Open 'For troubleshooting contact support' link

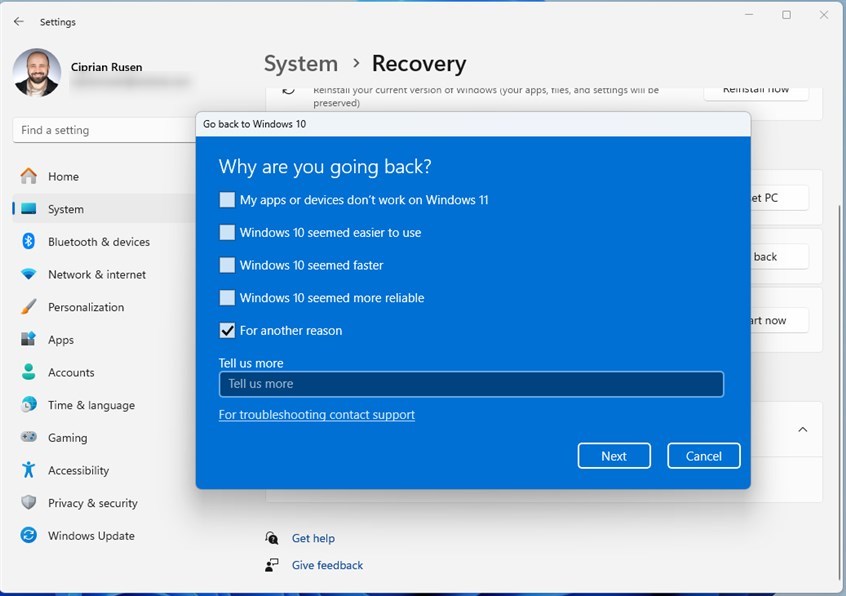coord(317,414)
